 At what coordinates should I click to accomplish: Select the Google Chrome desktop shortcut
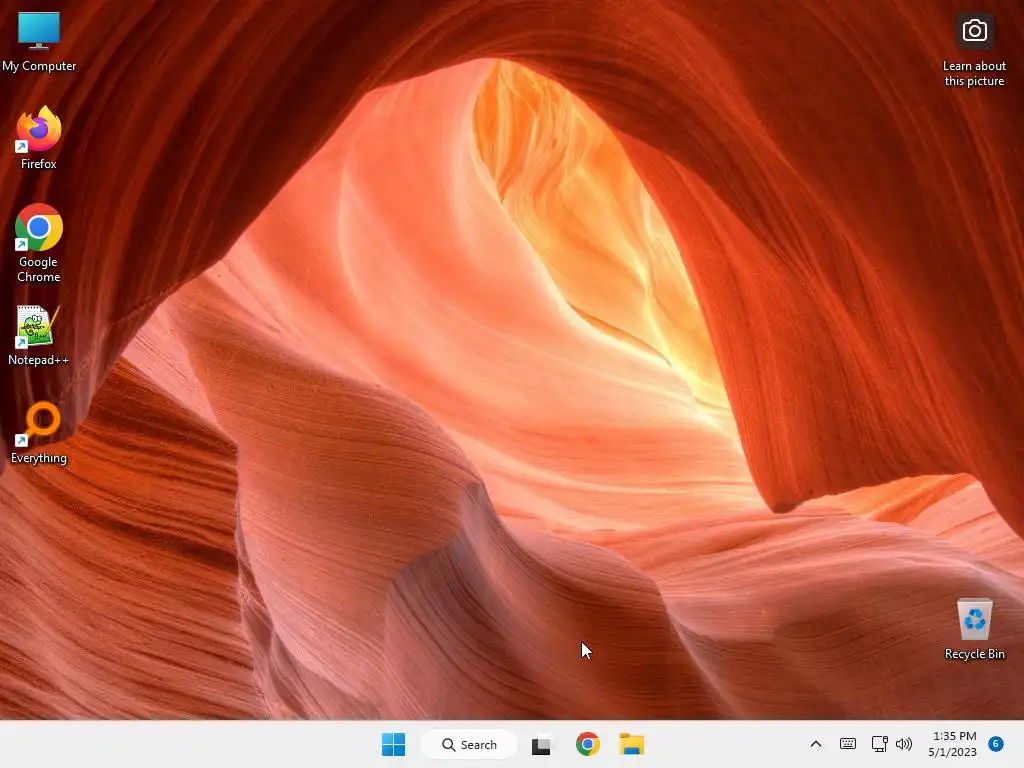click(39, 243)
